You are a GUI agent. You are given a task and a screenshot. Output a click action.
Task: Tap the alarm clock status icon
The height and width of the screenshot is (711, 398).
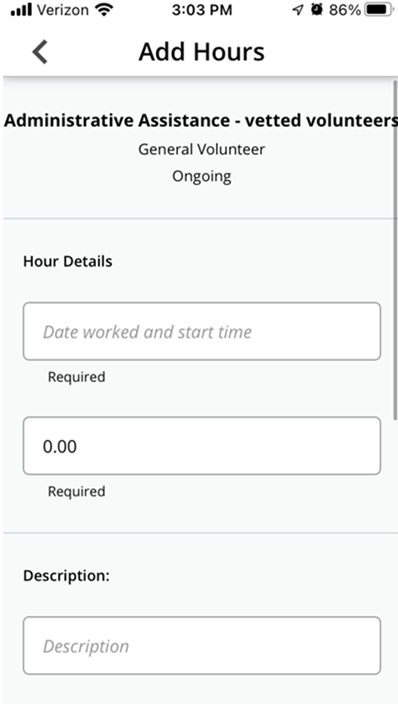click(x=316, y=10)
